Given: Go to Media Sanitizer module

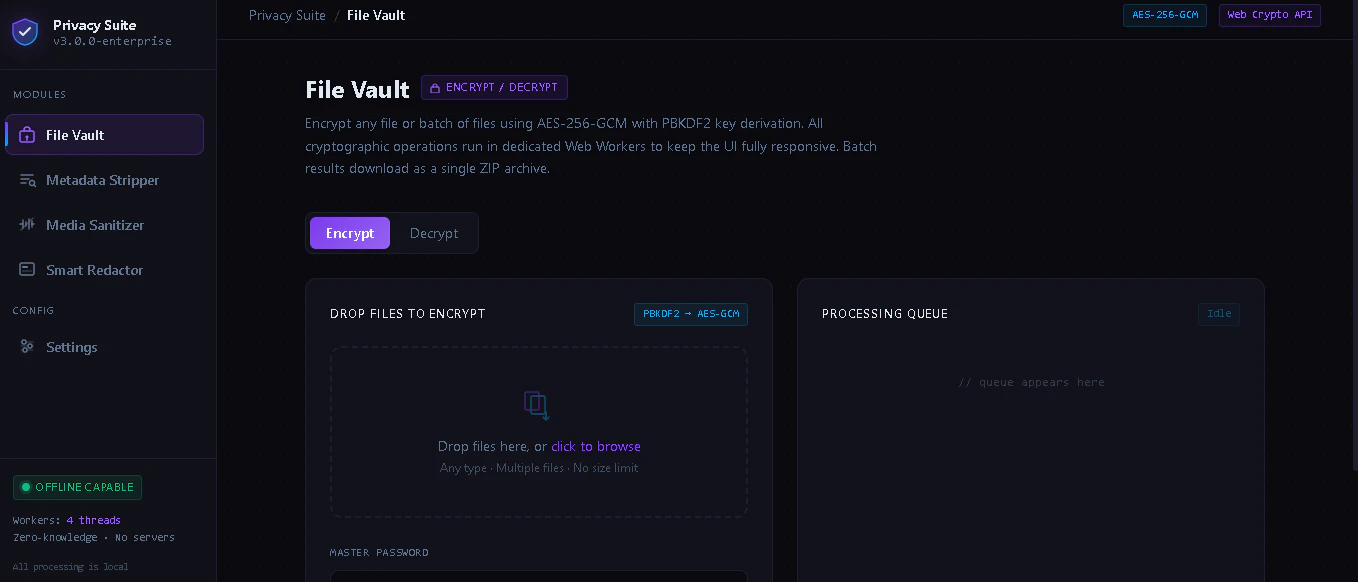Looking at the screenshot, I should point(105,225).
